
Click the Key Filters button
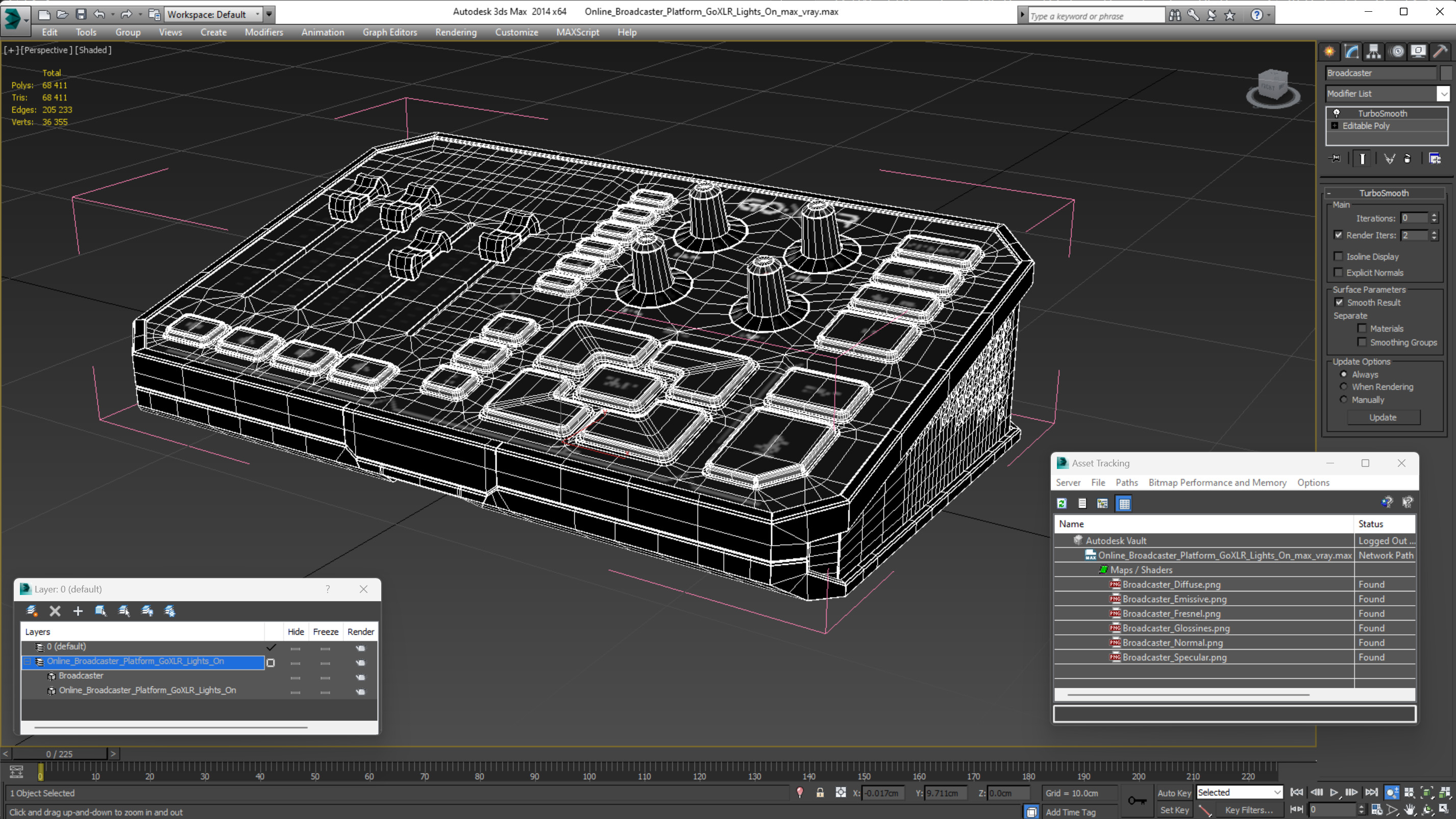[1249, 810]
